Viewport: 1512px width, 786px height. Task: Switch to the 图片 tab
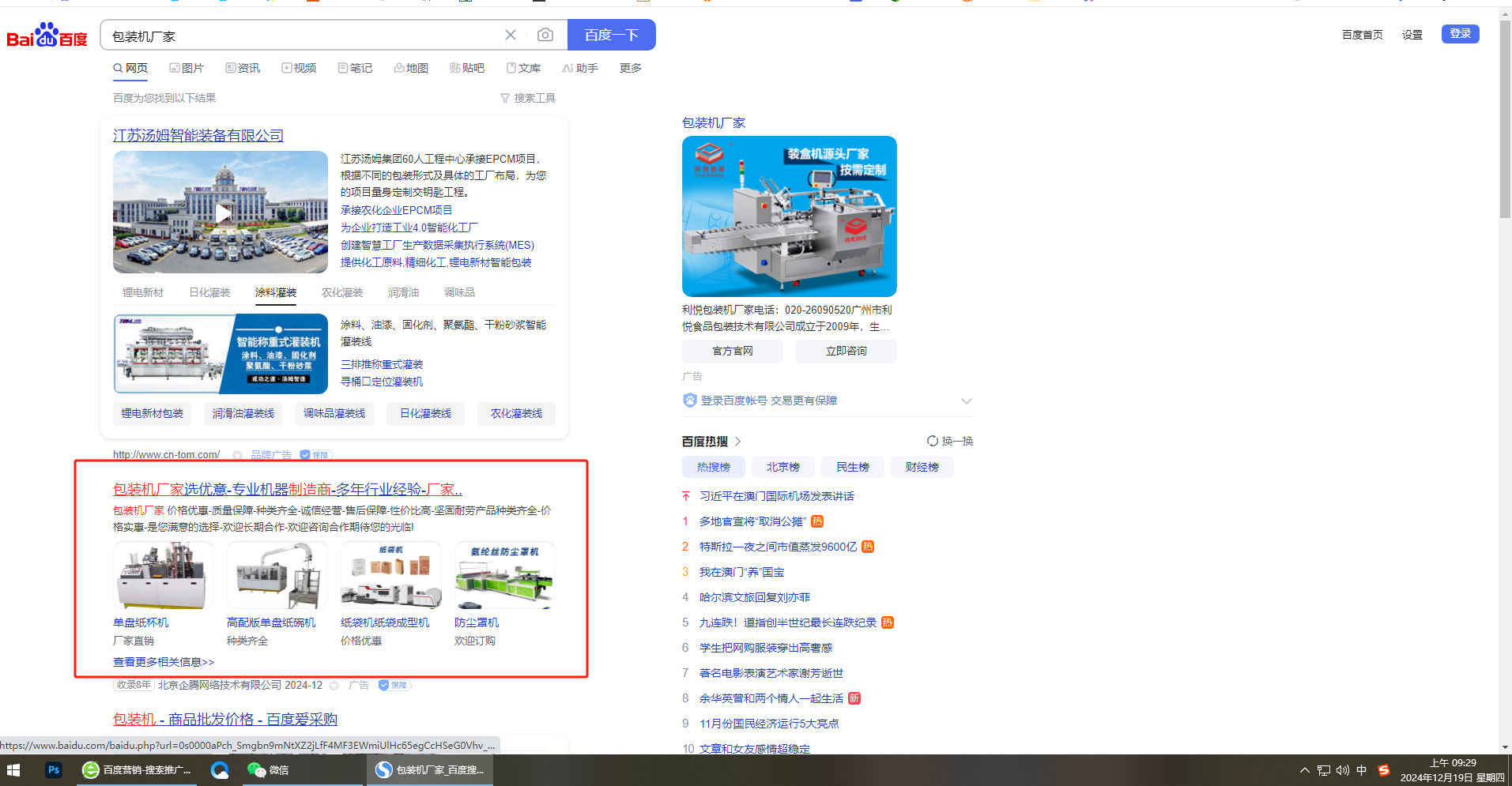pyautogui.click(x=187, y=68)
